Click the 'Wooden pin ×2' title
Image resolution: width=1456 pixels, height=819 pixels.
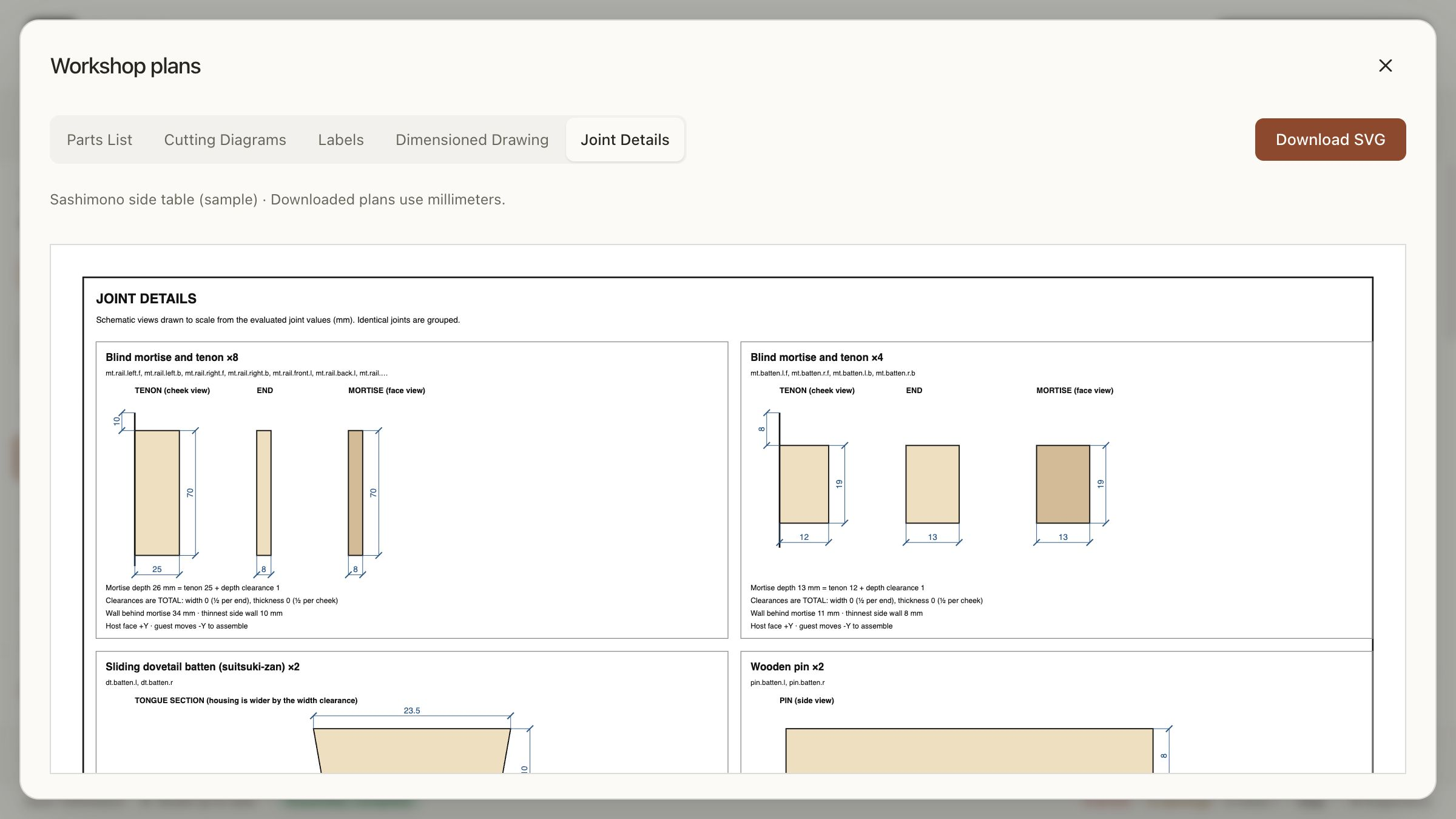click(x=787, y=667)
